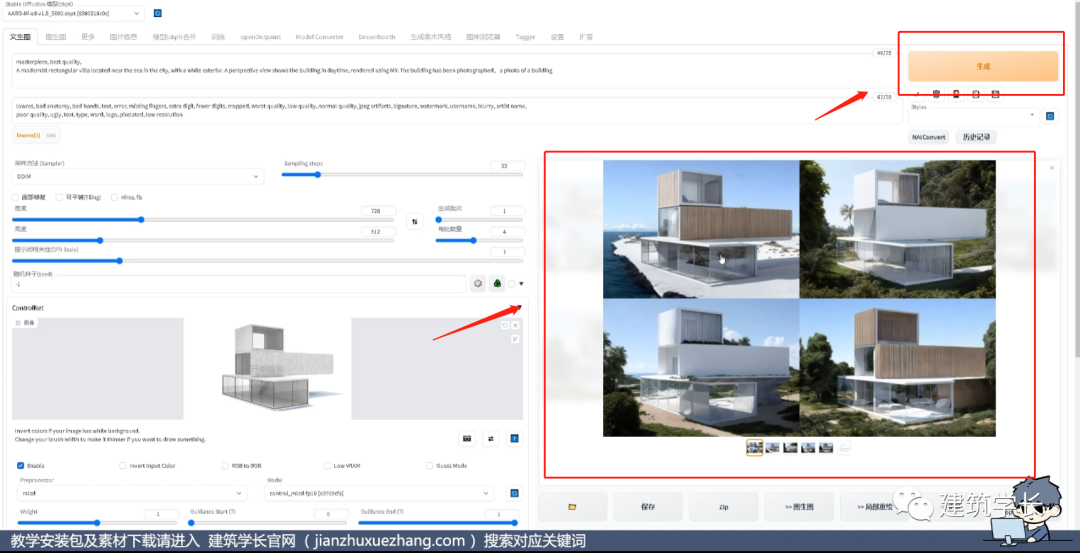Reuse last seed with the green recycle icon

[497, 283]
